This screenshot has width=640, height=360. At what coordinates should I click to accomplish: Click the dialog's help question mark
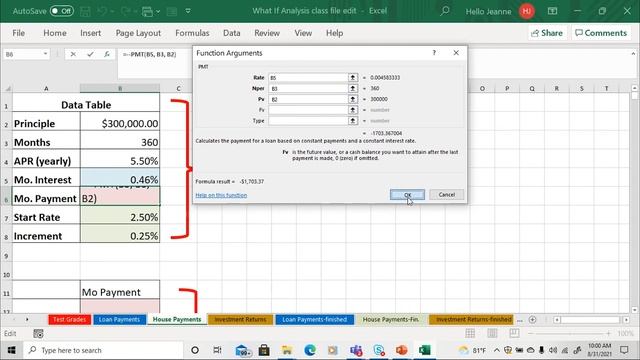[x=434, y=53]
